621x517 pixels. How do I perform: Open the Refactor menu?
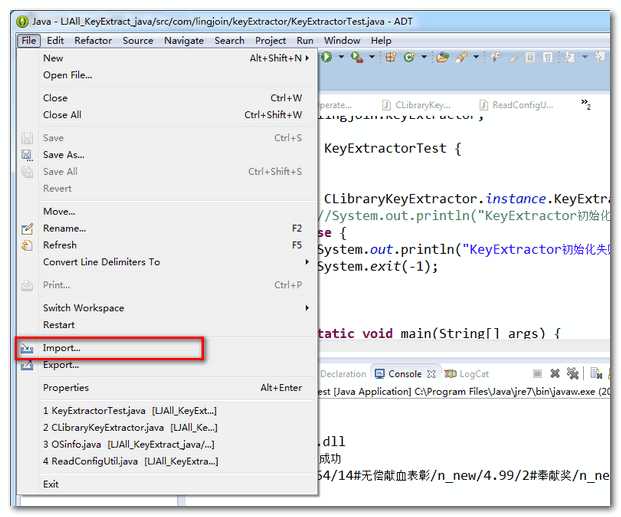click(x=93, y=40)
